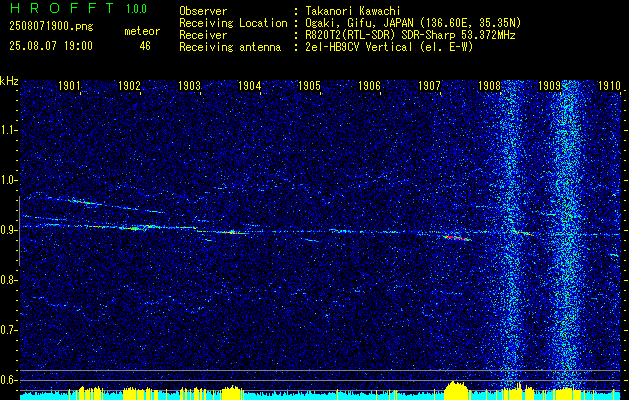Click the meteor label
This screenshot has height=400, width=629.
click(142, 31)
